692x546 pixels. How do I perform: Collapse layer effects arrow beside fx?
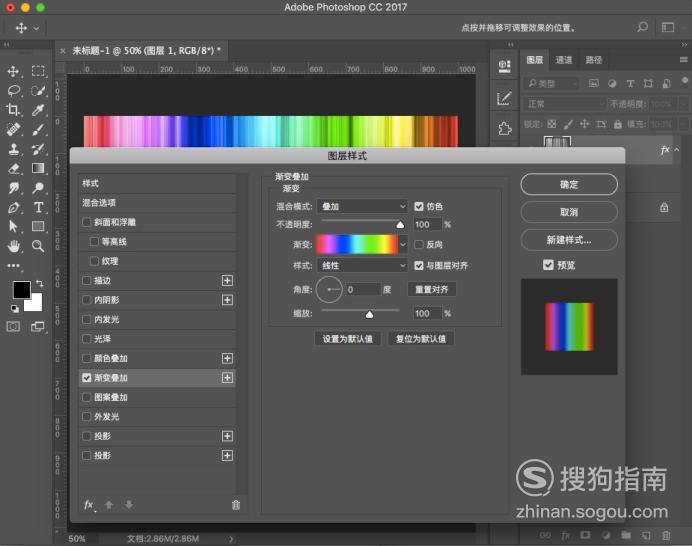[677, 150]
